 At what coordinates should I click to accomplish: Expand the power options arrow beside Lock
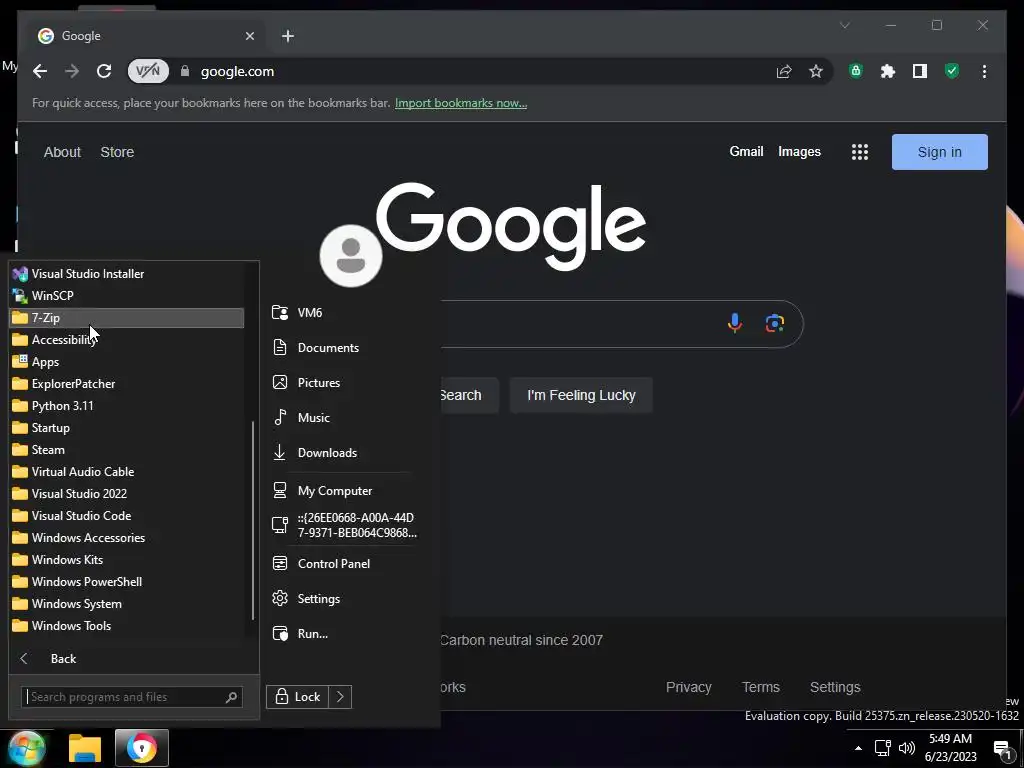(340, 697)
